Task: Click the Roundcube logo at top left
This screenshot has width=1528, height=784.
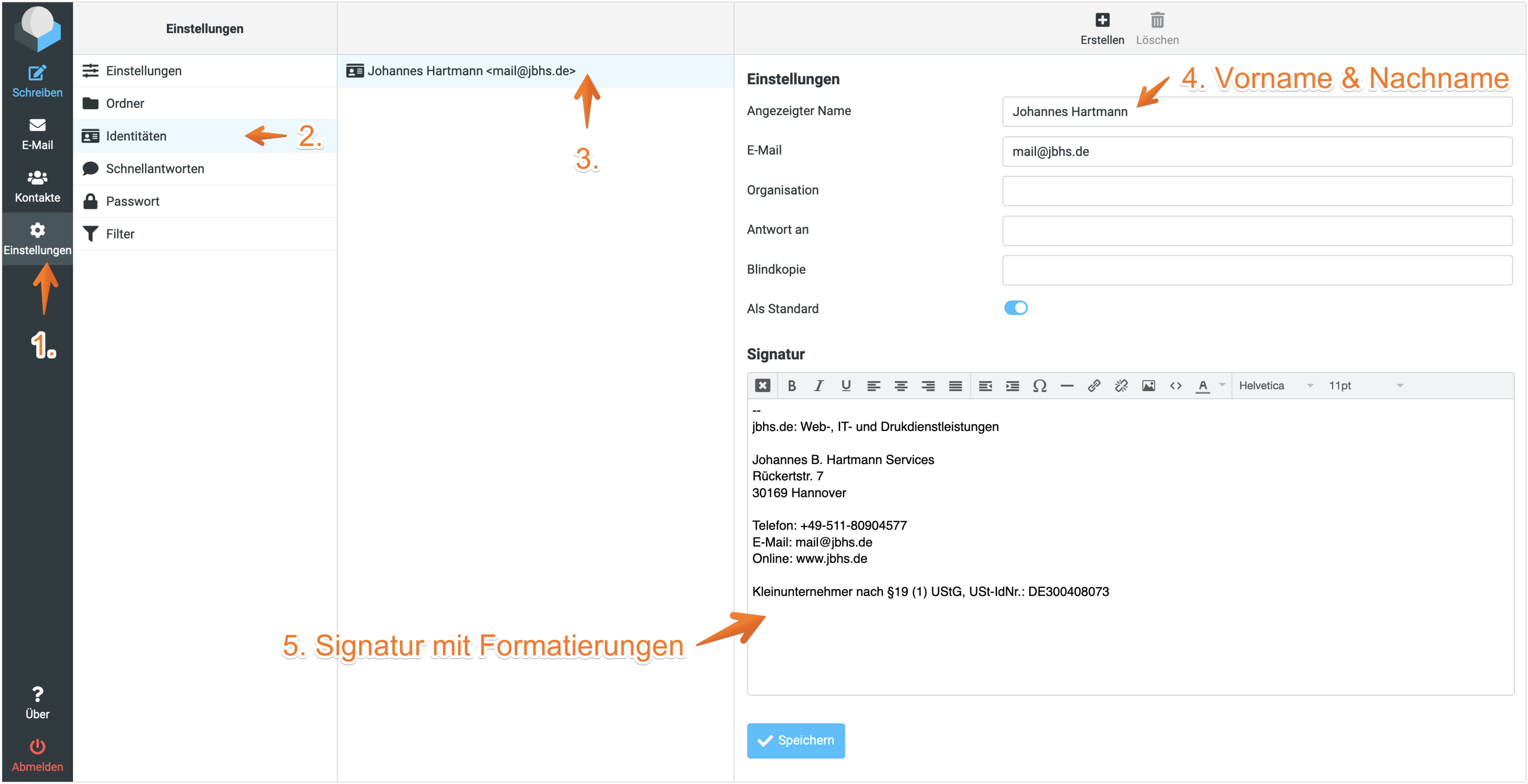Action: [x=37, y=29]
